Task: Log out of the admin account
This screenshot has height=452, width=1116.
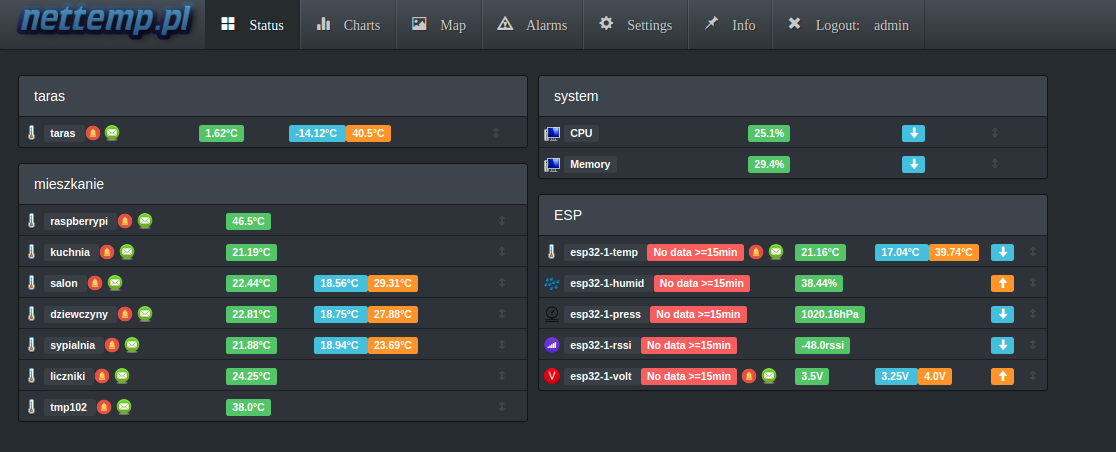Action: click(x=848, y=25)
